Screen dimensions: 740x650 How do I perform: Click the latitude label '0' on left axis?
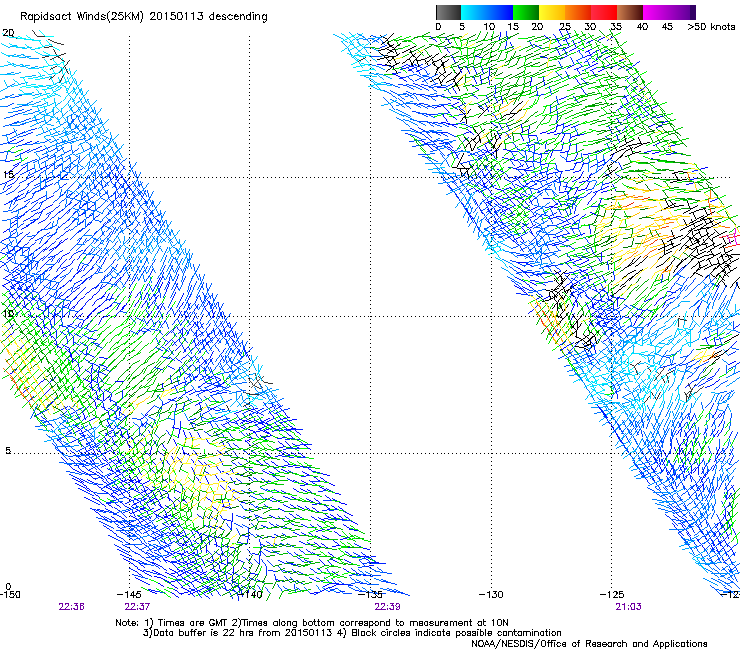pyautogui.click(x=8, y=586)
